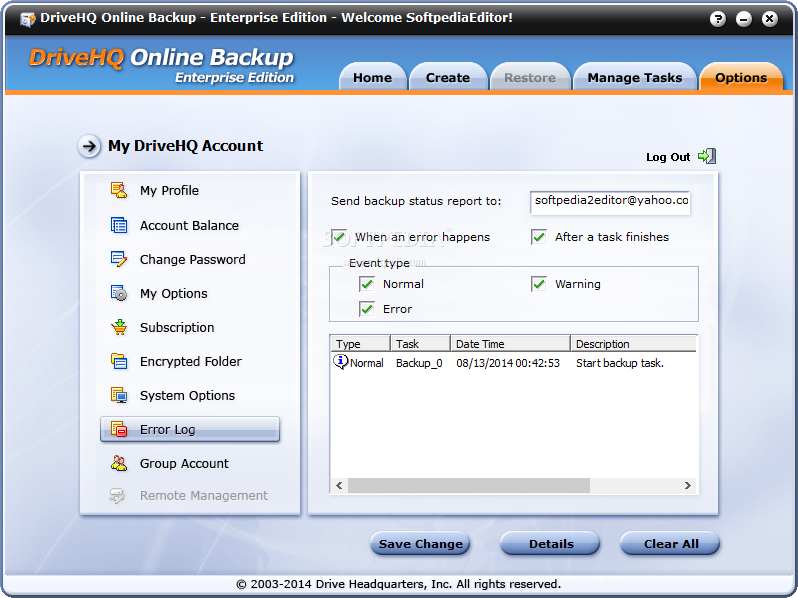Go to the Manage Tasks tab

click(635, 77)
